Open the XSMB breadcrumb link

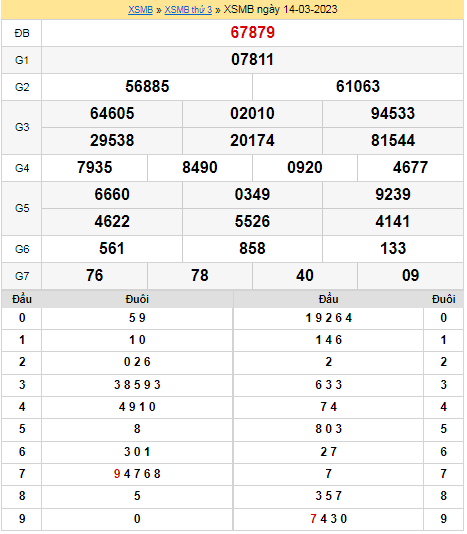click(140, 9)
